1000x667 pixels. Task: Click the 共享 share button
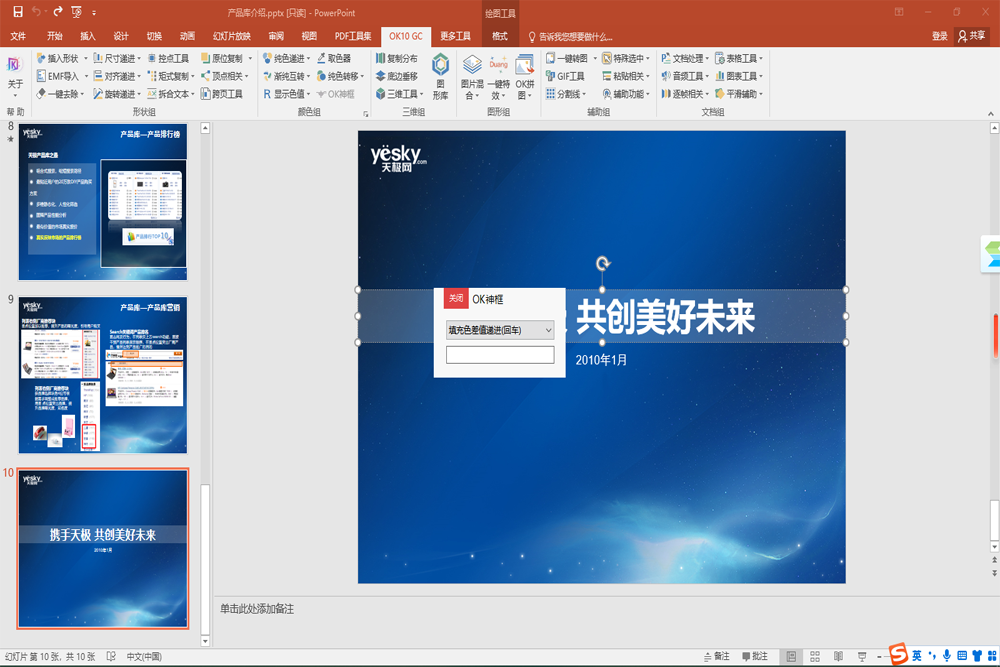pyautogui.click(x=971, y=36)
